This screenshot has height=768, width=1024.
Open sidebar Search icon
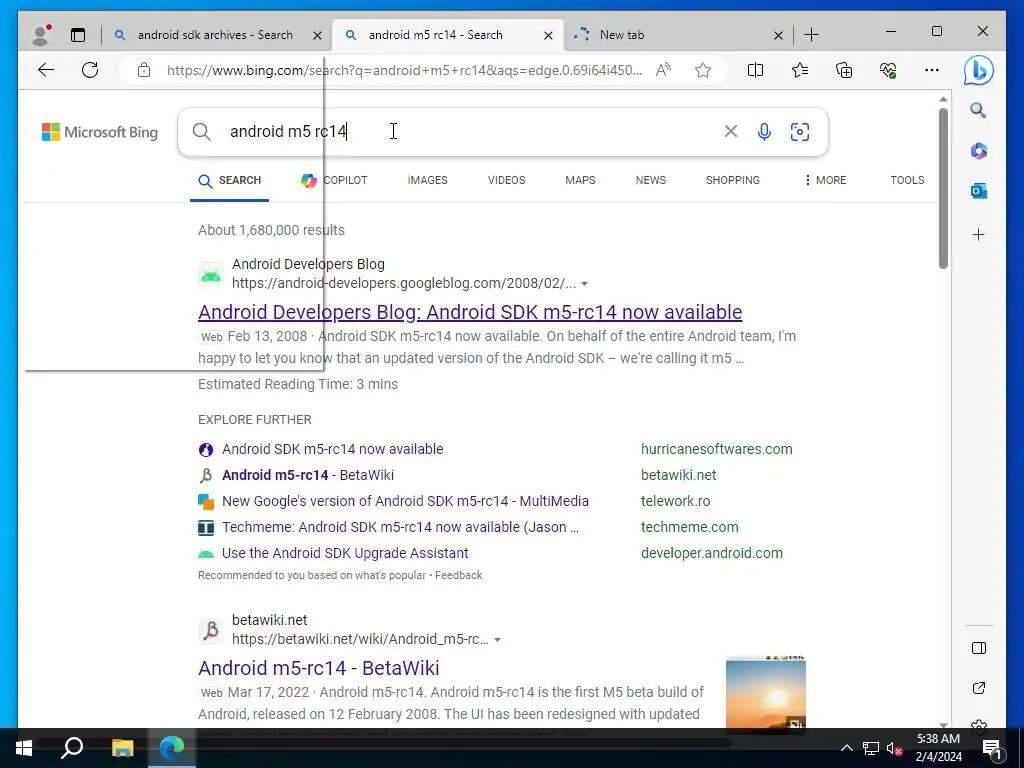(978, 110)
